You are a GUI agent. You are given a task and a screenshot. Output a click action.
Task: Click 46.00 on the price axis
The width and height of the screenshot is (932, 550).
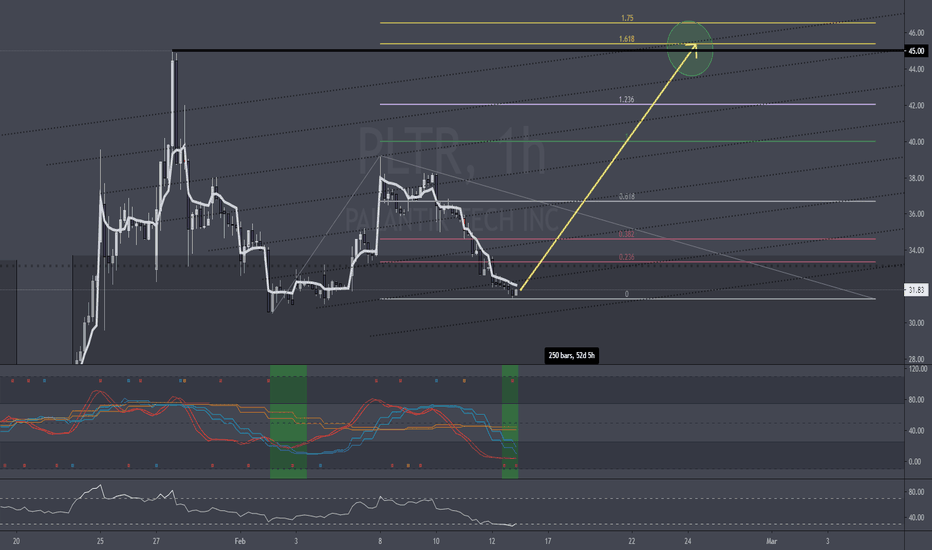pos(916,33)
